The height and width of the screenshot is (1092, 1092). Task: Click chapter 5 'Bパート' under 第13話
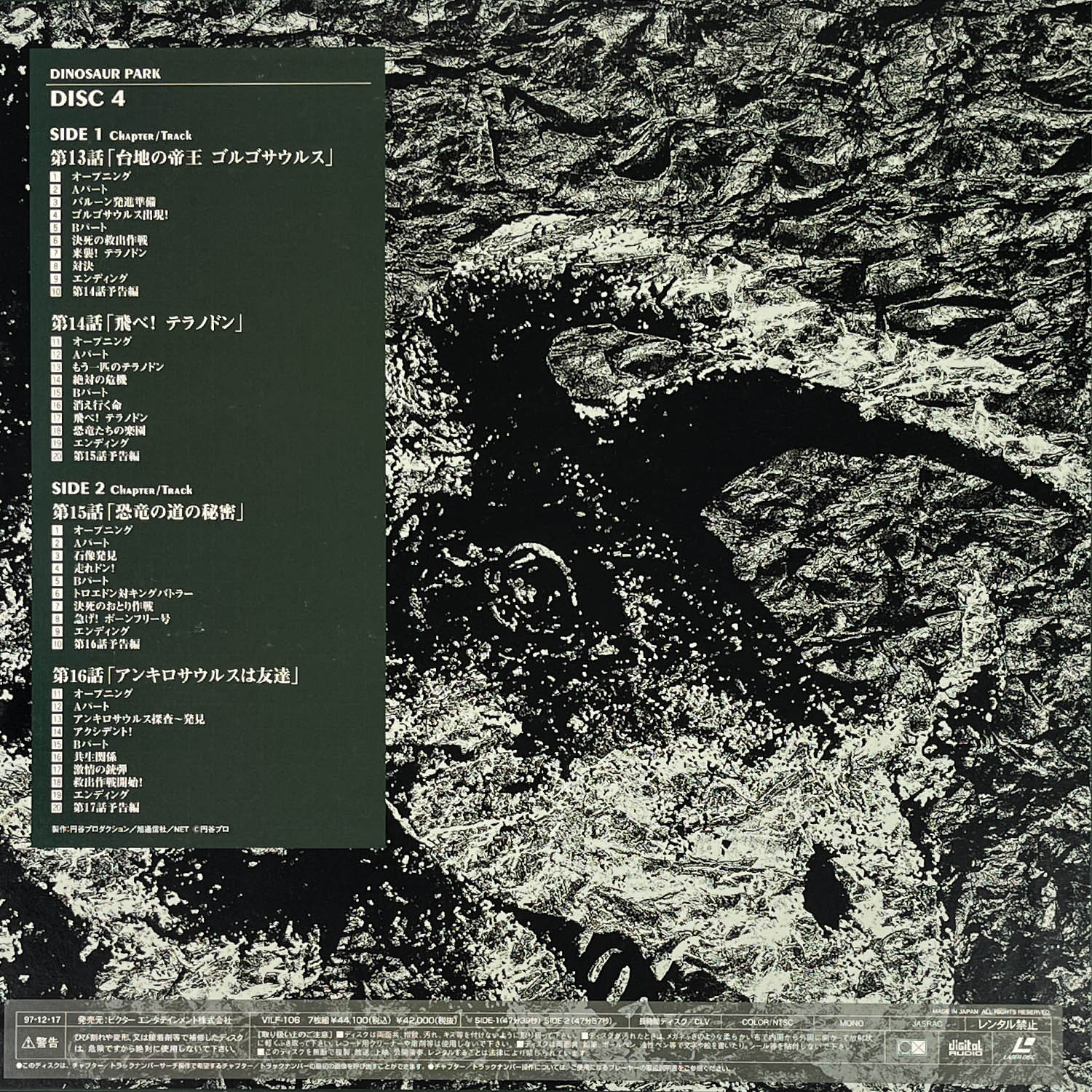pos(90,227)
